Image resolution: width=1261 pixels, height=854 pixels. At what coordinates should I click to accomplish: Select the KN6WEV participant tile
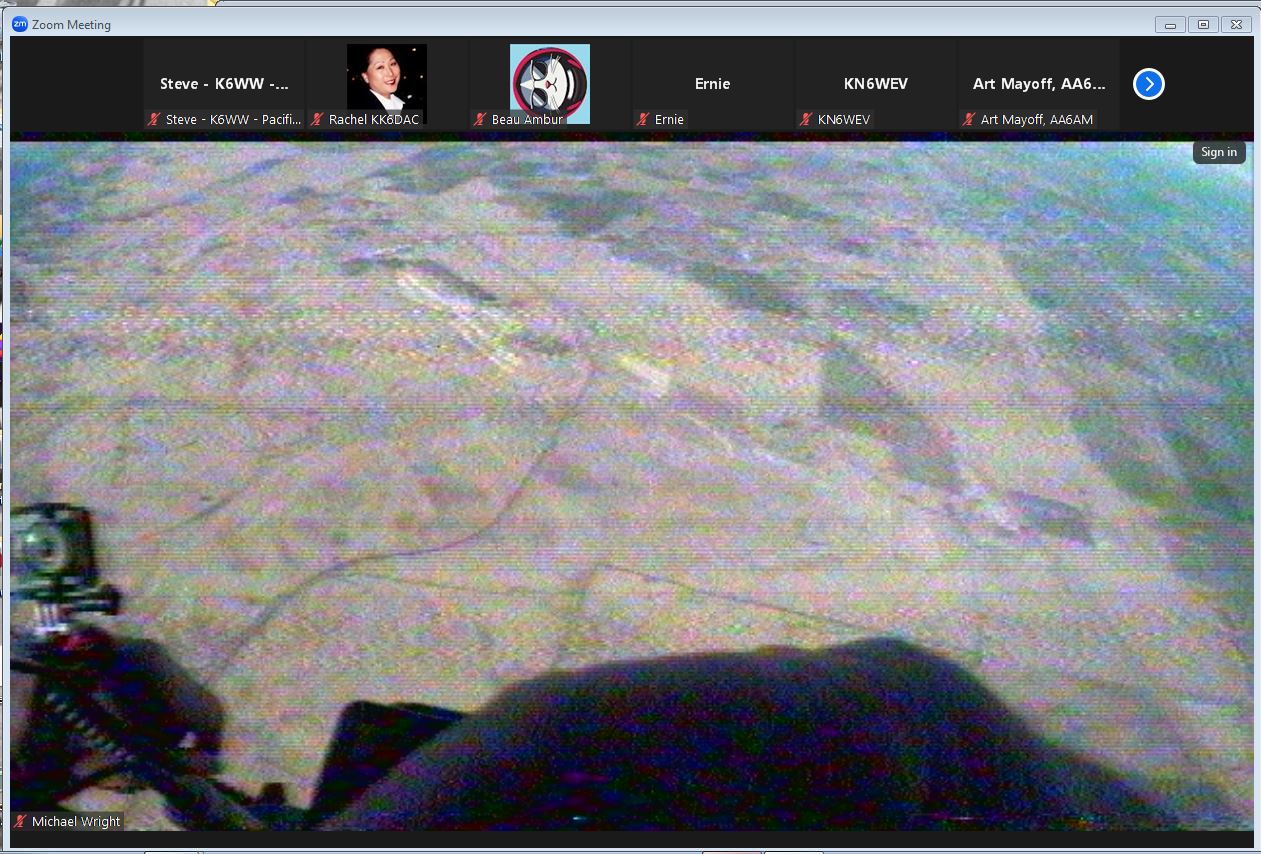[875, 84]
